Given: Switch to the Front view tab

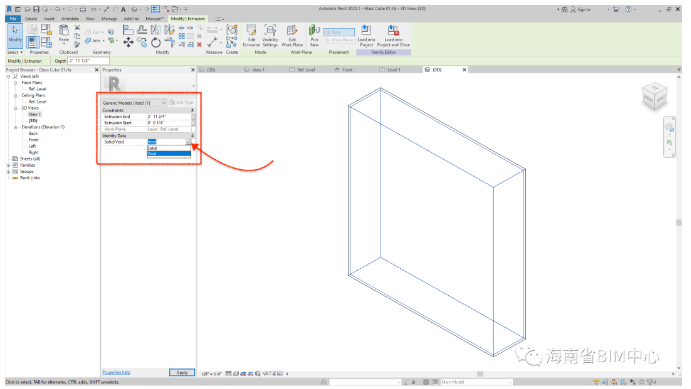Looking at the screenshot, I should (344, 70).
